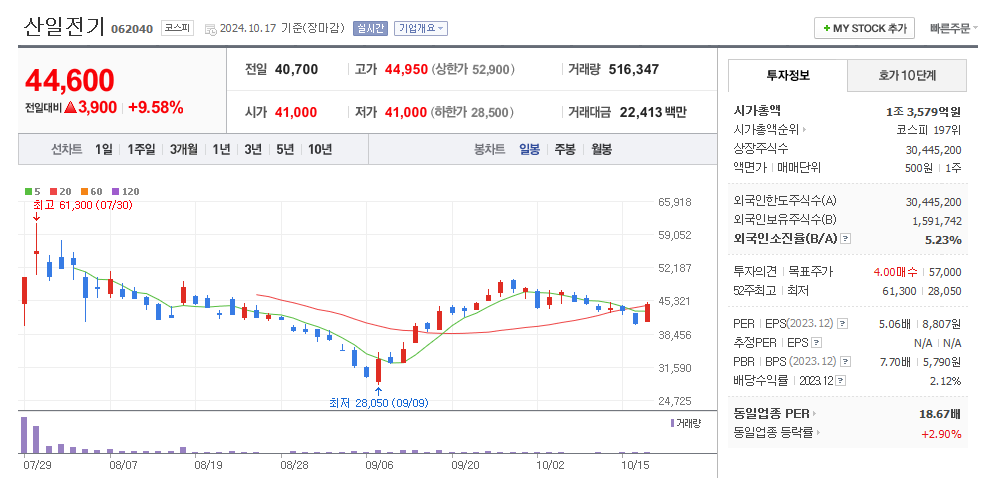Click the 최고 61,300 (07/30) chart marker
The width and height of the screenshot is (982, 478).
[82, 205]
